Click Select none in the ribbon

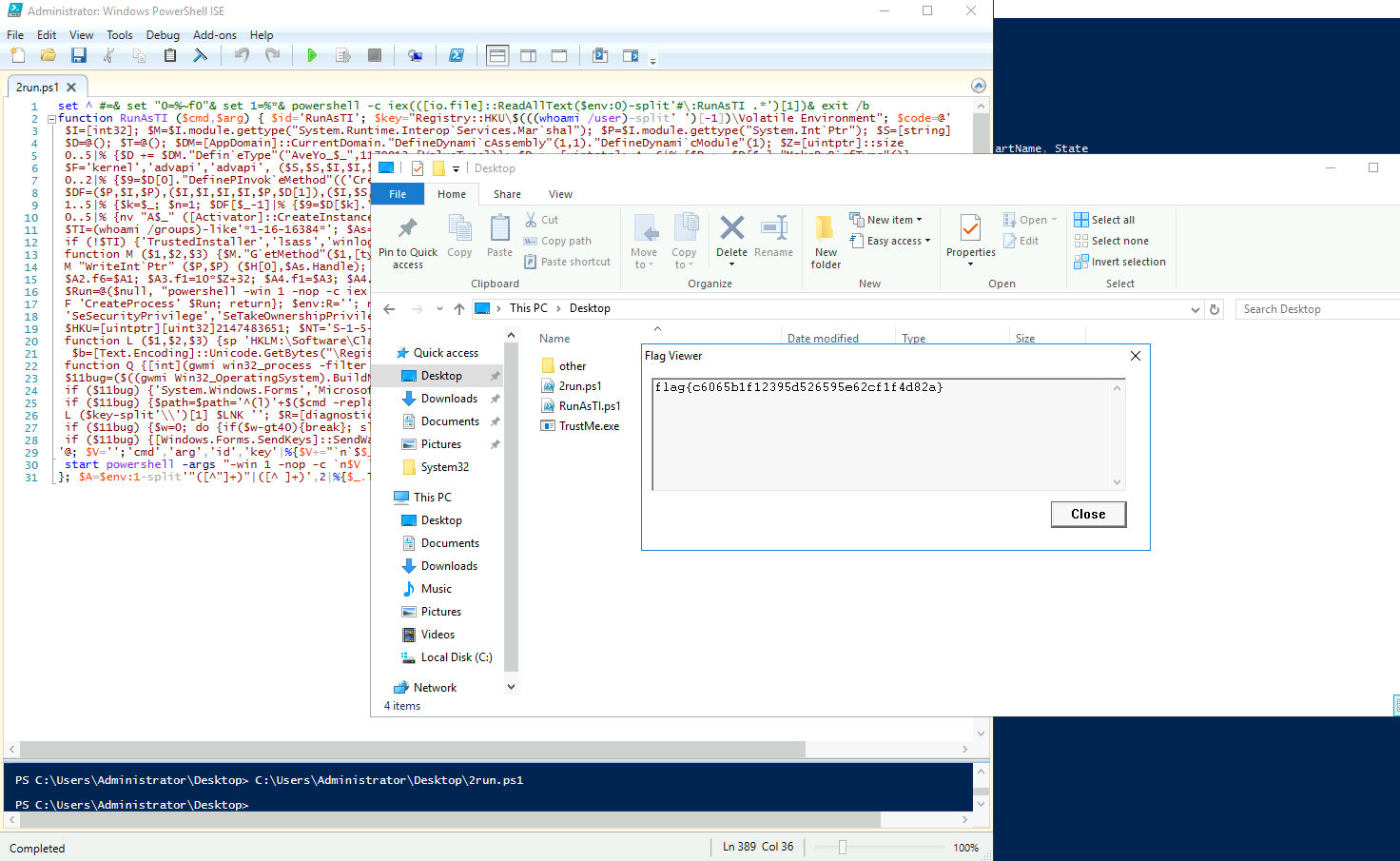[x=1111, y=241]
